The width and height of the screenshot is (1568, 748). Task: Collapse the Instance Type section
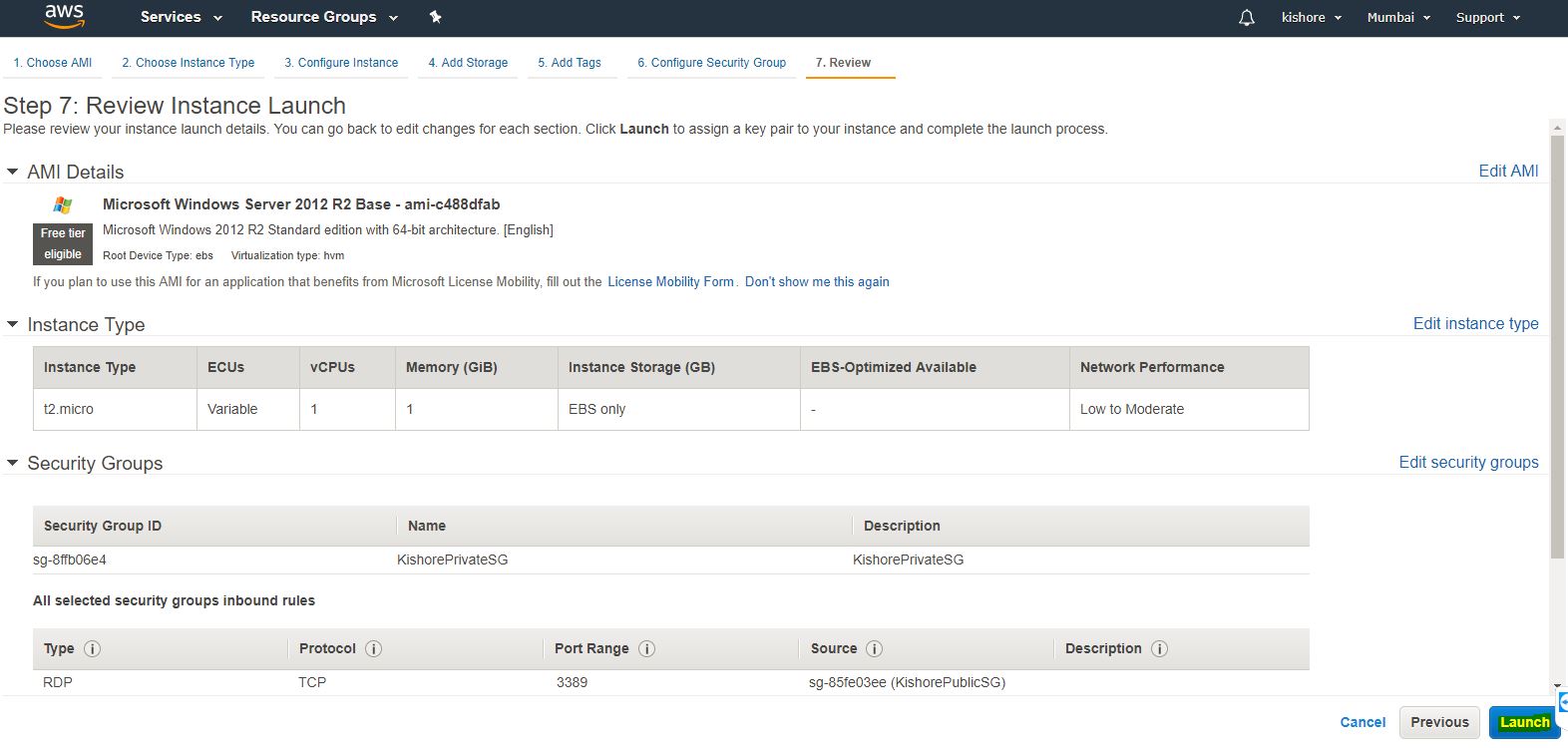(13, 324)
